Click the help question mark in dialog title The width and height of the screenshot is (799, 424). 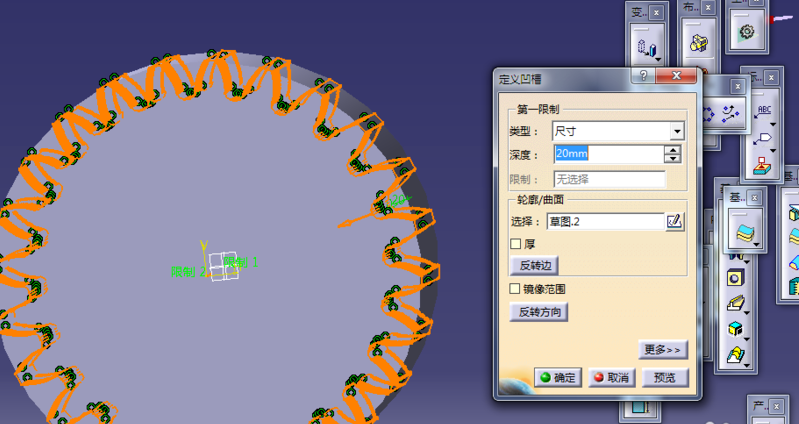click(643, 76)
